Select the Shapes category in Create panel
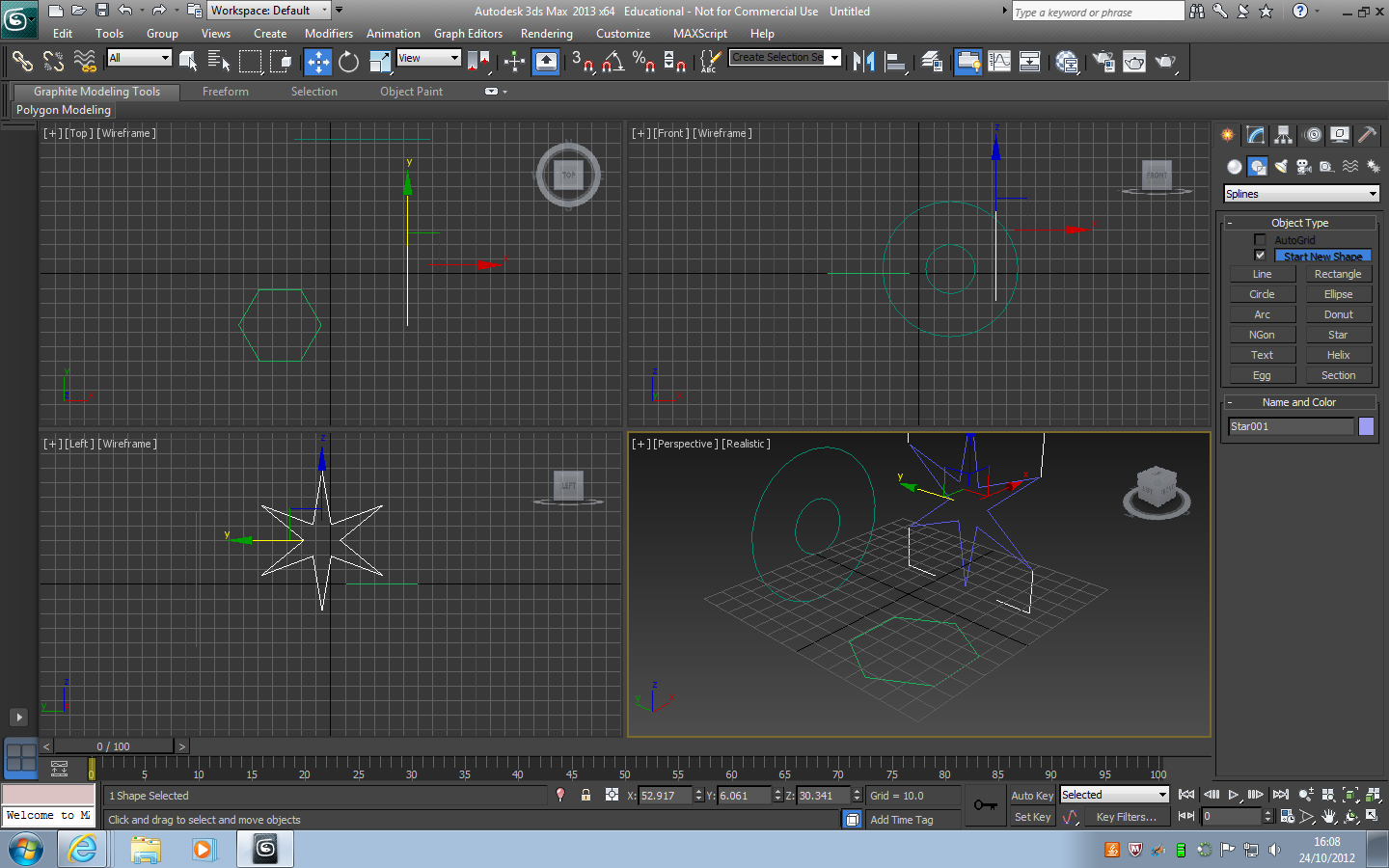The image size is (1389, 868). tap(1257, 166)
